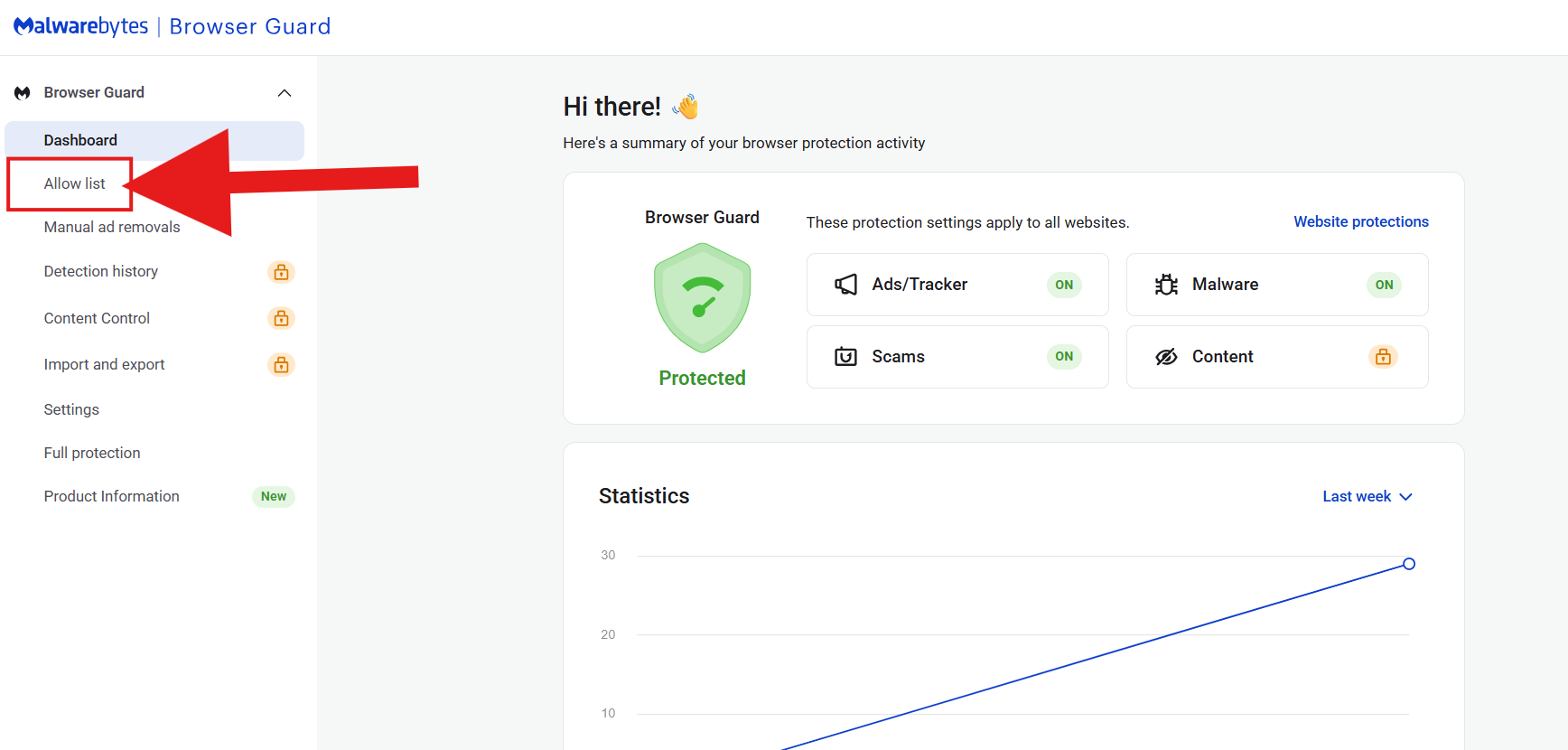Open Product Information
Viewport: 1568px width, 750px height.
click(111, 496)
